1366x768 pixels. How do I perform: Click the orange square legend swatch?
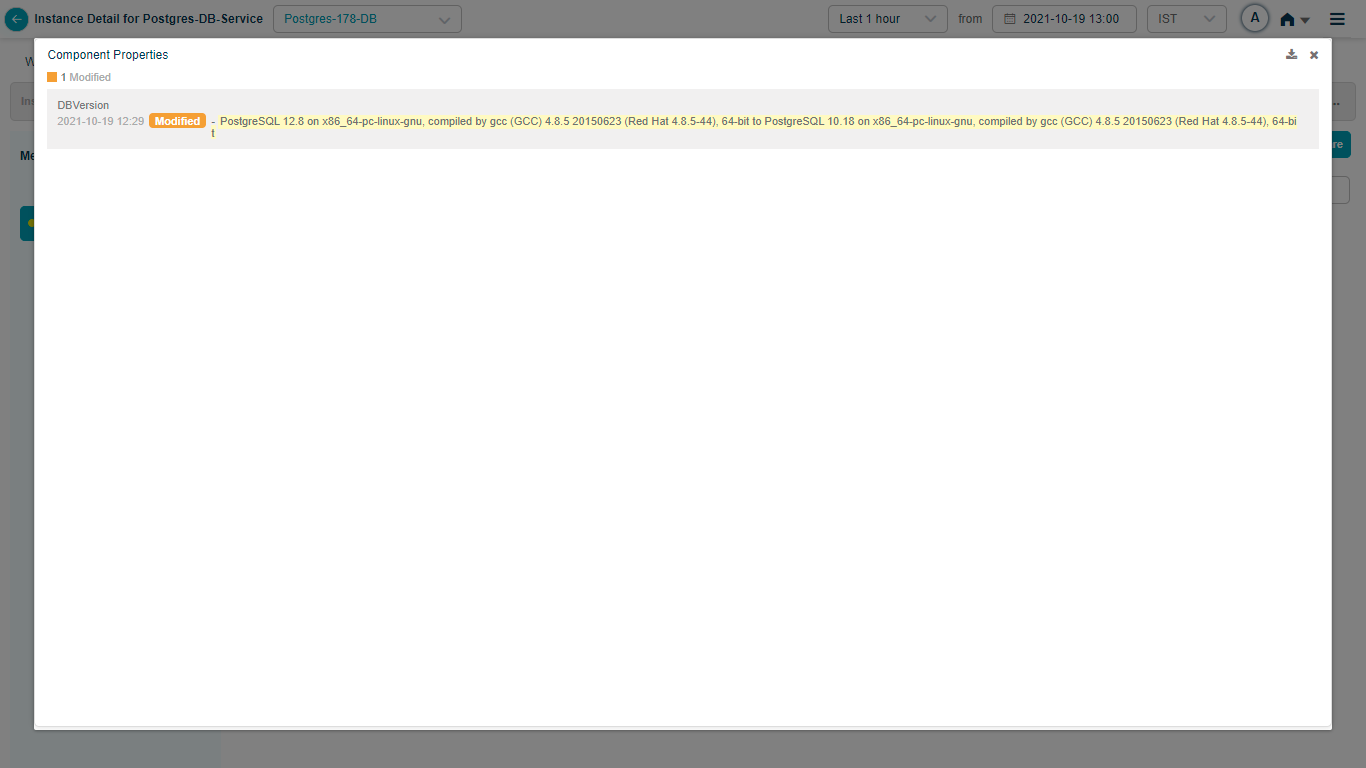(x=52, y=77)
